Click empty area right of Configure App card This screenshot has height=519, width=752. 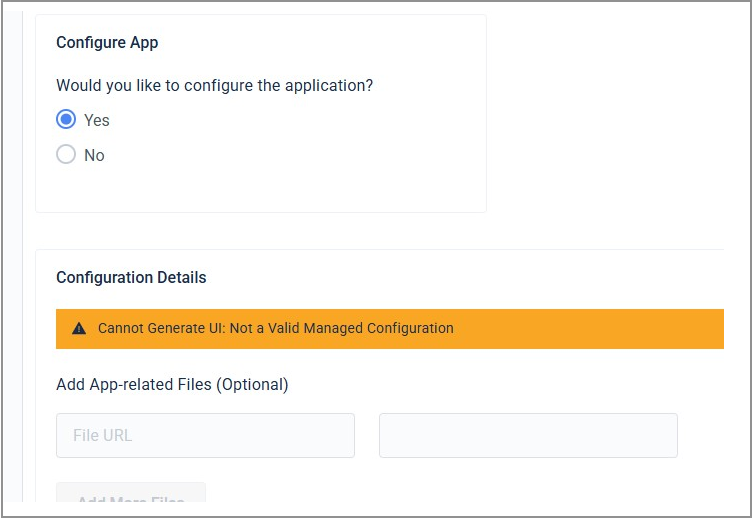click(610, 110)
